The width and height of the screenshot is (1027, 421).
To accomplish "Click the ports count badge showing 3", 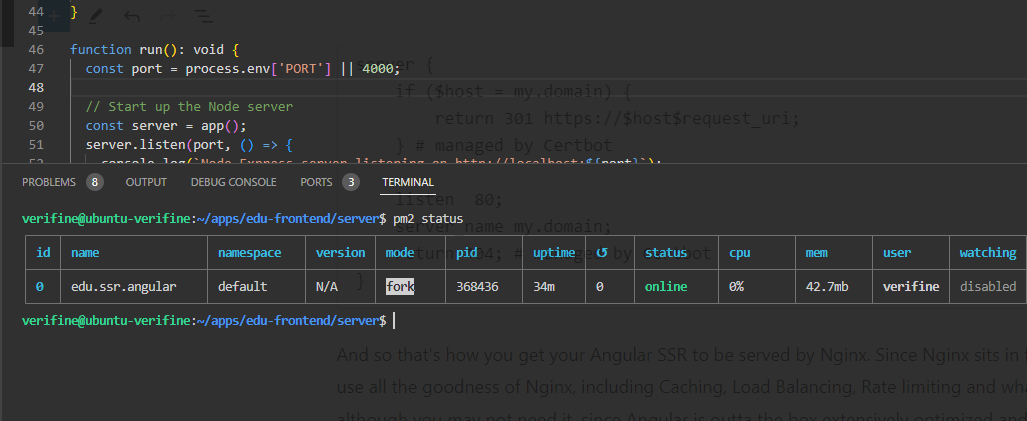I will pyautogui.click(x=351, y=182).
